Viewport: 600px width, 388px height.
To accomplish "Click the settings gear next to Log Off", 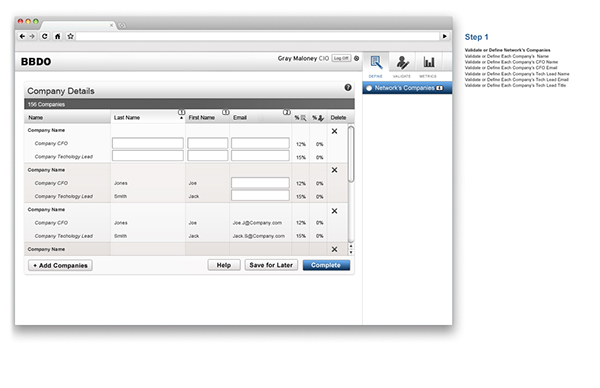I will tap(356, 58).
